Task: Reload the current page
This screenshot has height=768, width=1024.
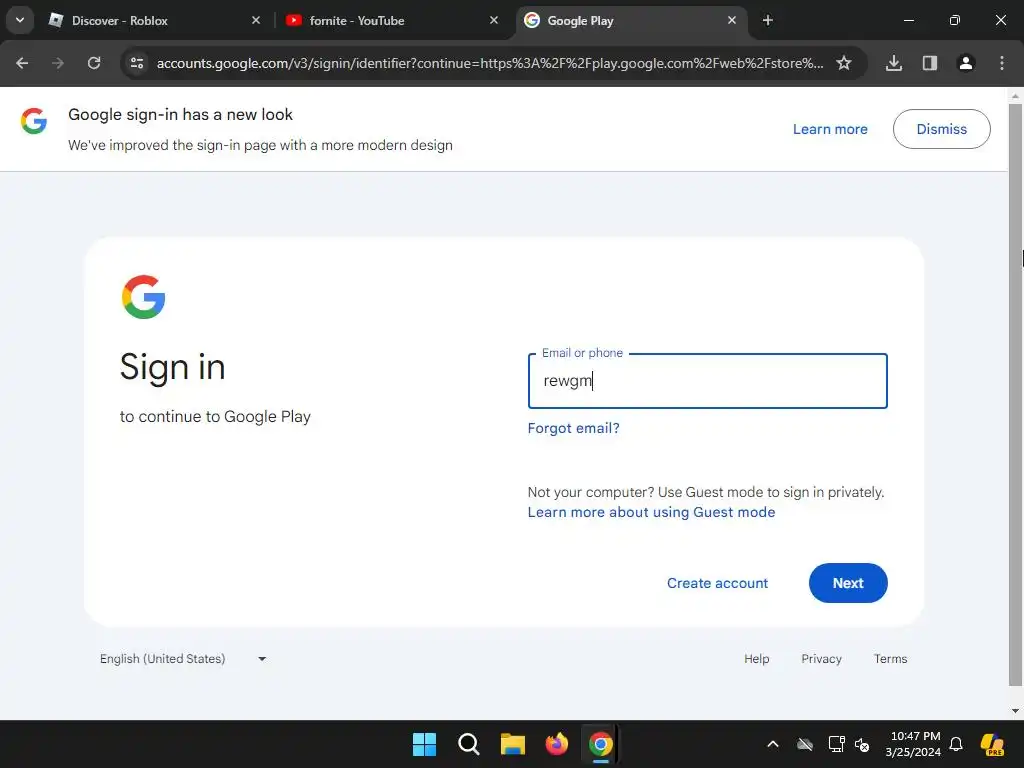Action: pos(94,63)
